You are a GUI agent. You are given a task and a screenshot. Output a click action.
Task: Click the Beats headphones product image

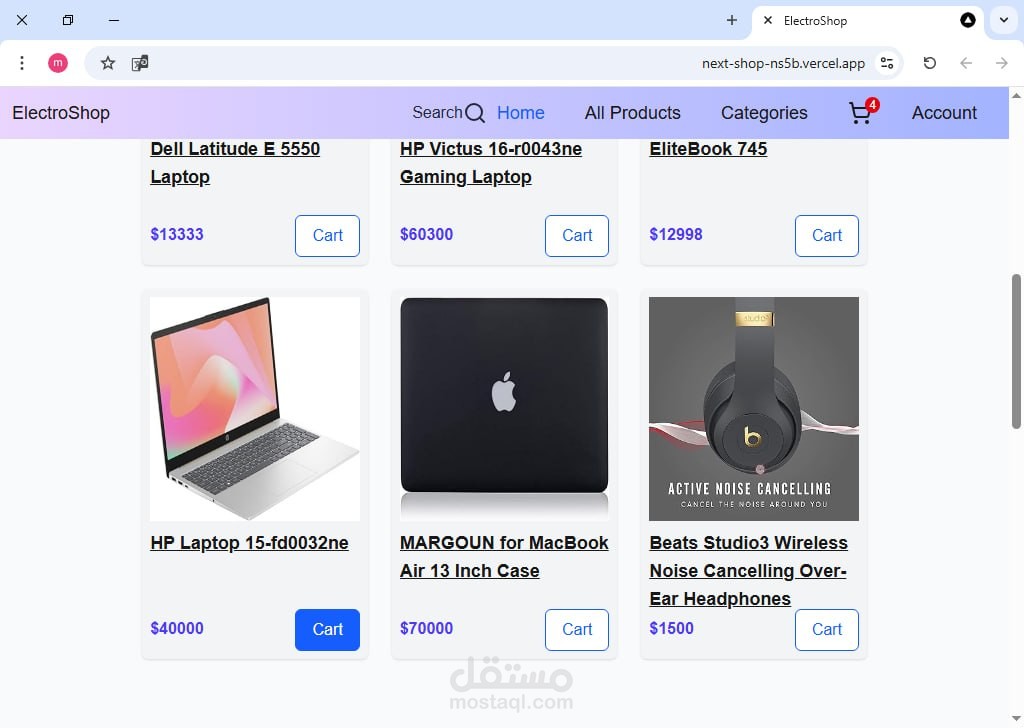(x=754, y=409)
